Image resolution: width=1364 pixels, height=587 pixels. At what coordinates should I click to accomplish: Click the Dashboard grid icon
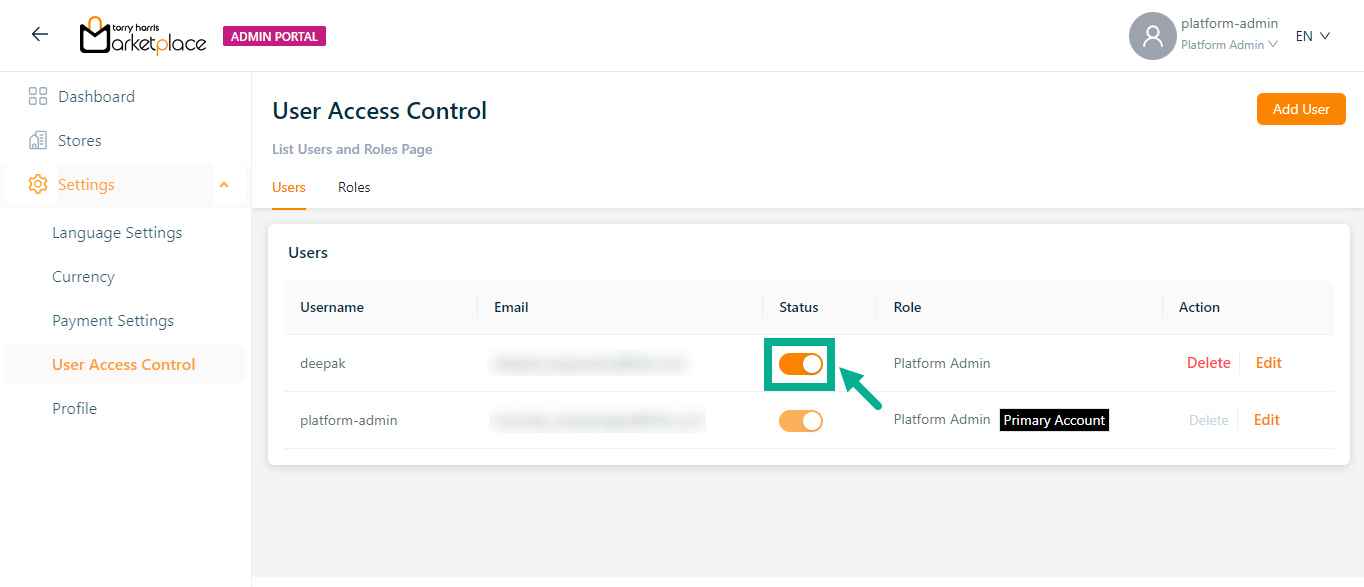click(38, 97)
